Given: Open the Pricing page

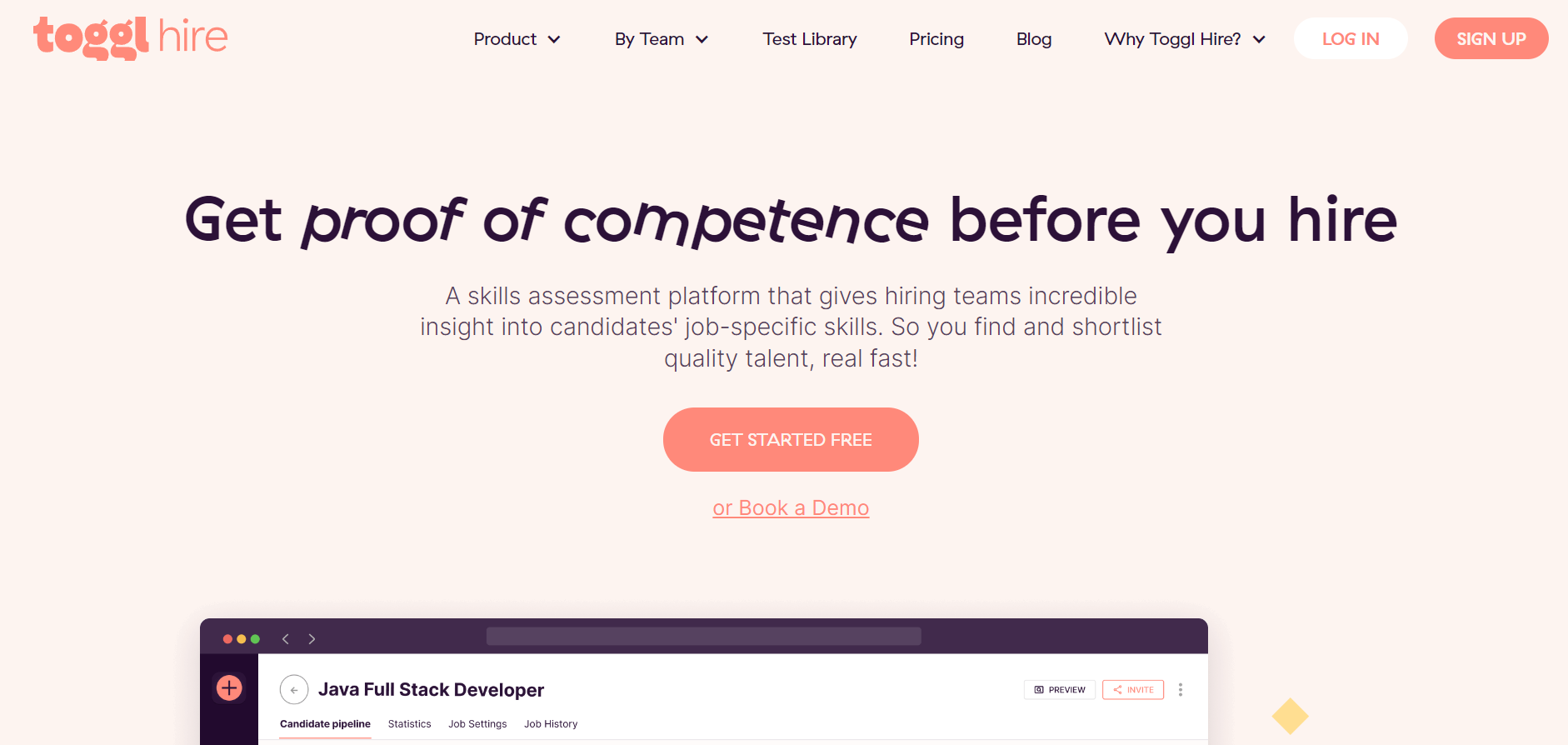Looking at the screenshot, I should (936, 39).
